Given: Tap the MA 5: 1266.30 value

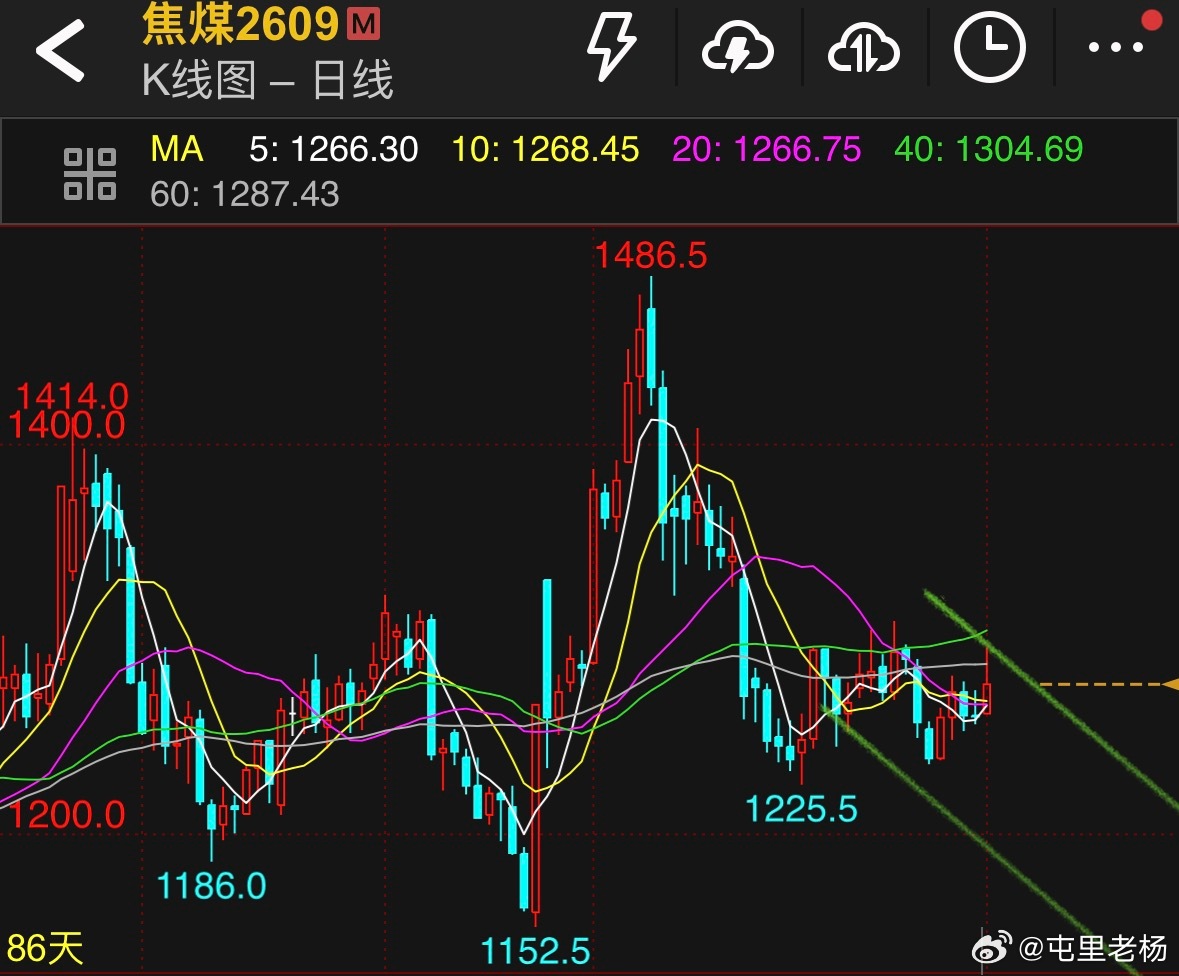Looking at the screenshot, I should pos(334,149).
